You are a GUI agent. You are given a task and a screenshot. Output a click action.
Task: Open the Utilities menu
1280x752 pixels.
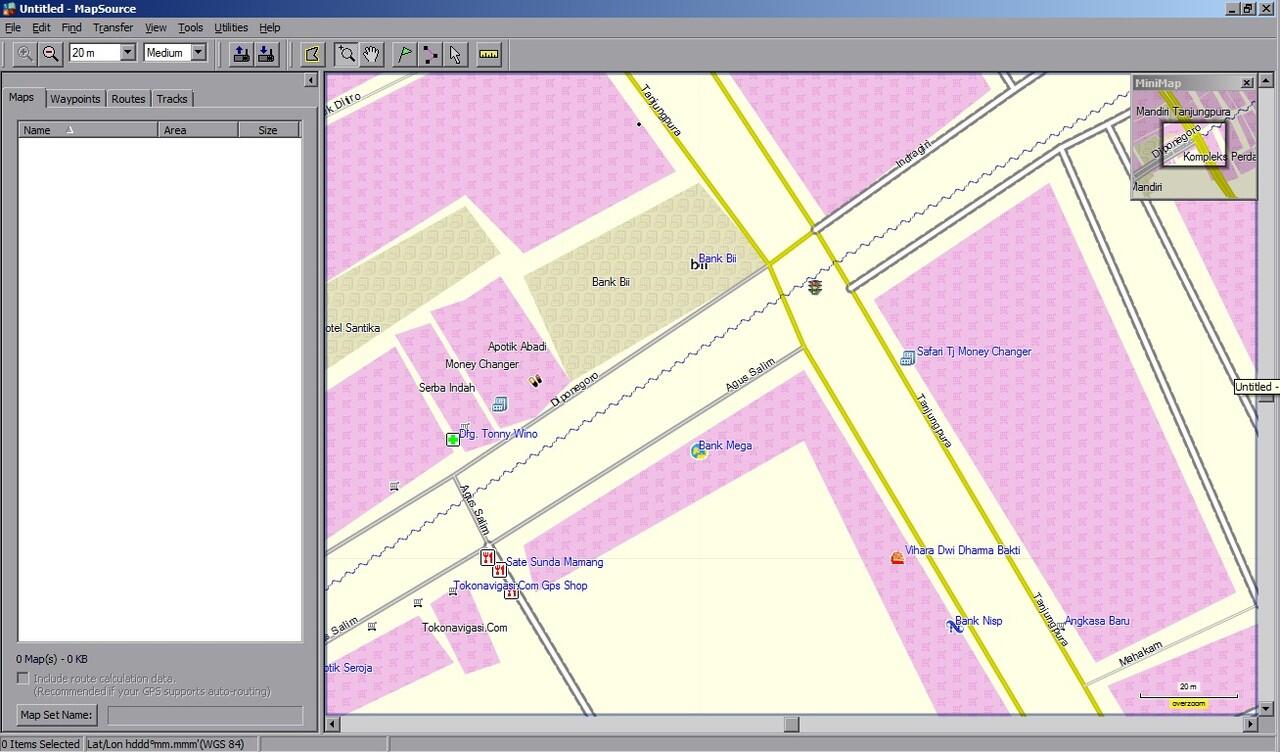point(231,28)
